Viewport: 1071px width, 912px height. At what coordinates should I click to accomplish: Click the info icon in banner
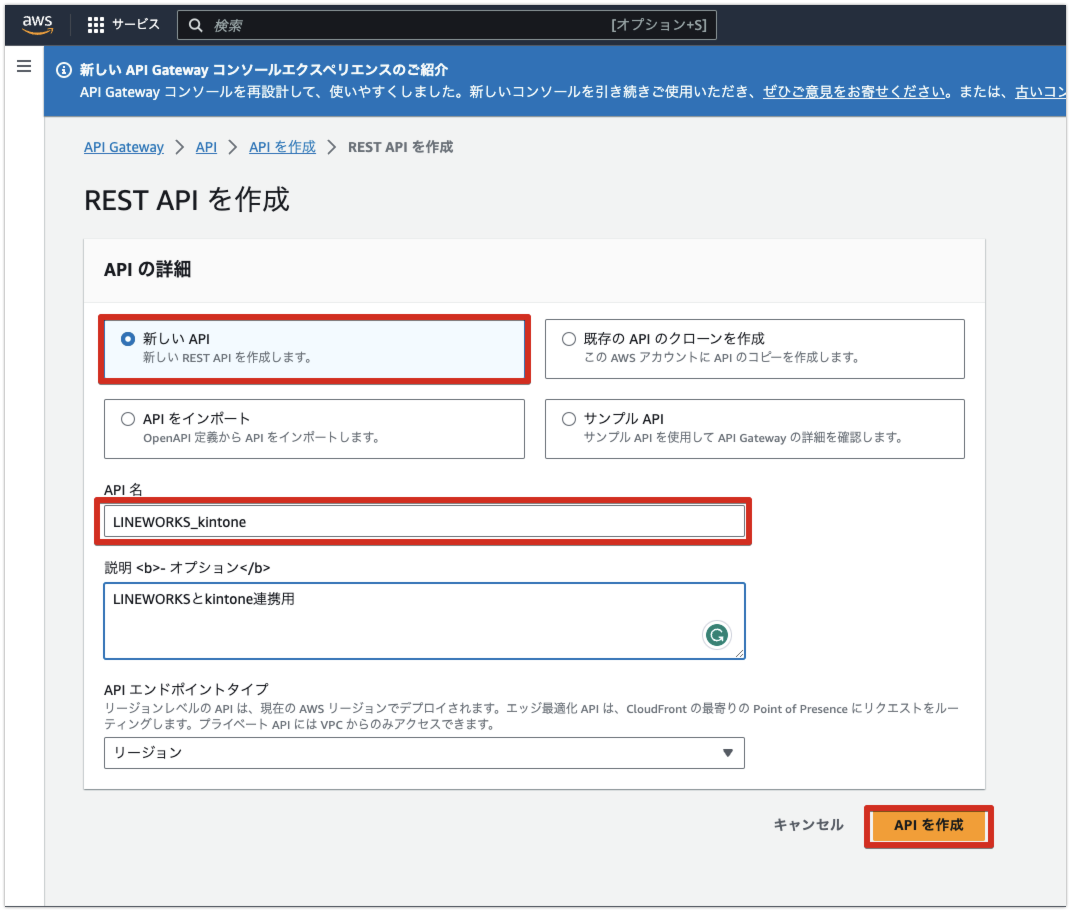click(x=64, y=70)
